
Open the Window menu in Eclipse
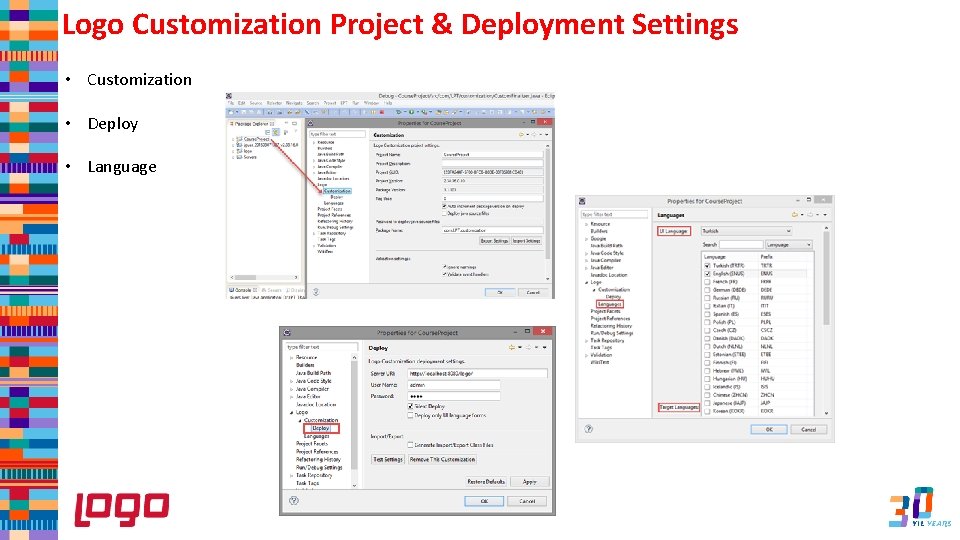point(372,103)
